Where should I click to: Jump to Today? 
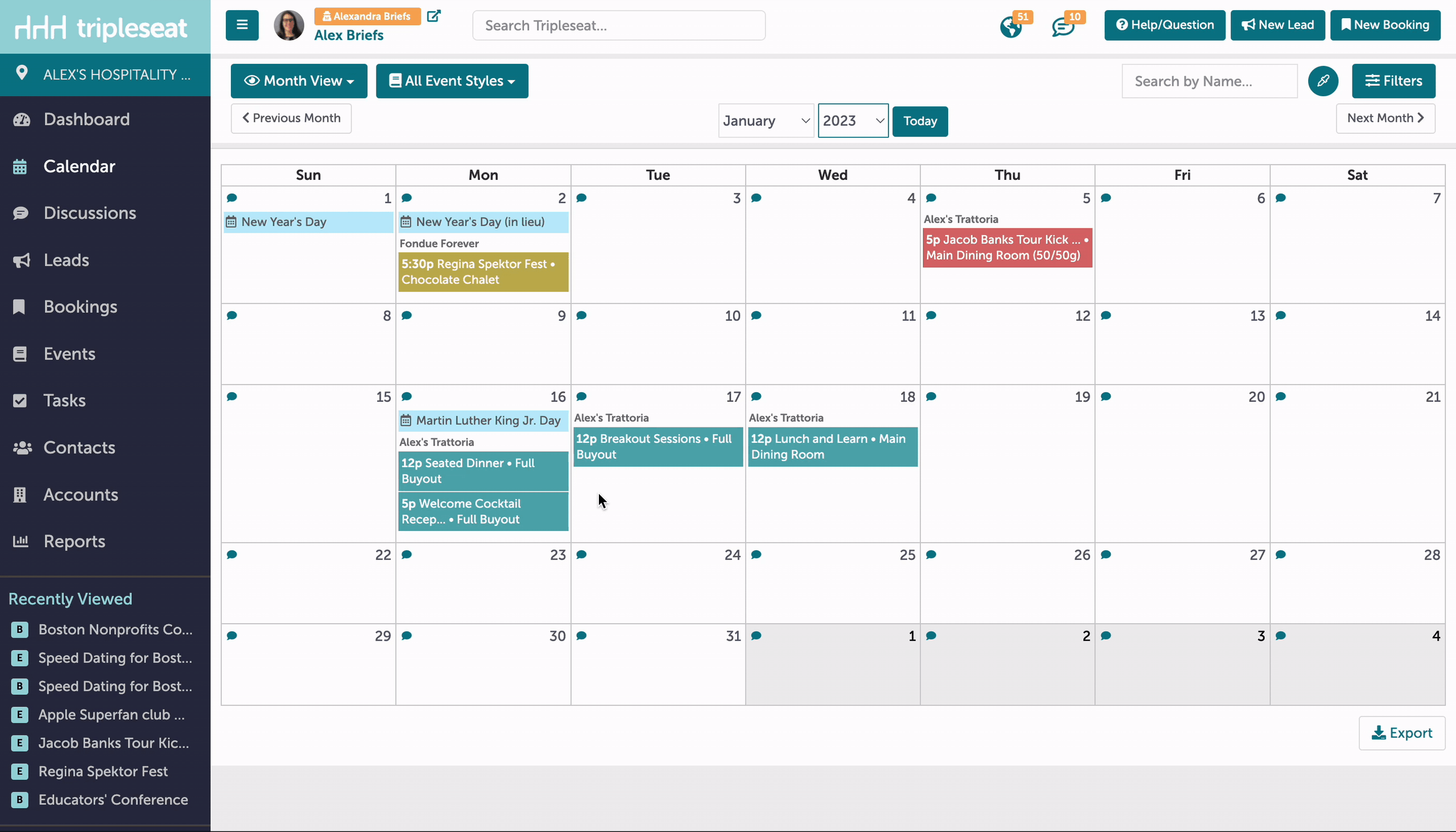click(920, 121)
